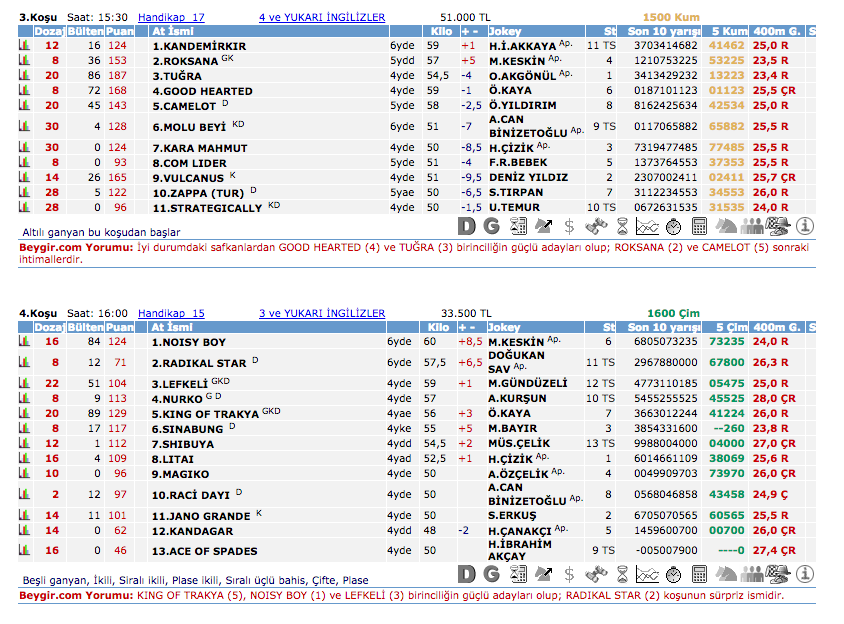844x624 pixels.
Task: Click the stopwatch icon in race 3 toolbar
Action: click(673, 227)
